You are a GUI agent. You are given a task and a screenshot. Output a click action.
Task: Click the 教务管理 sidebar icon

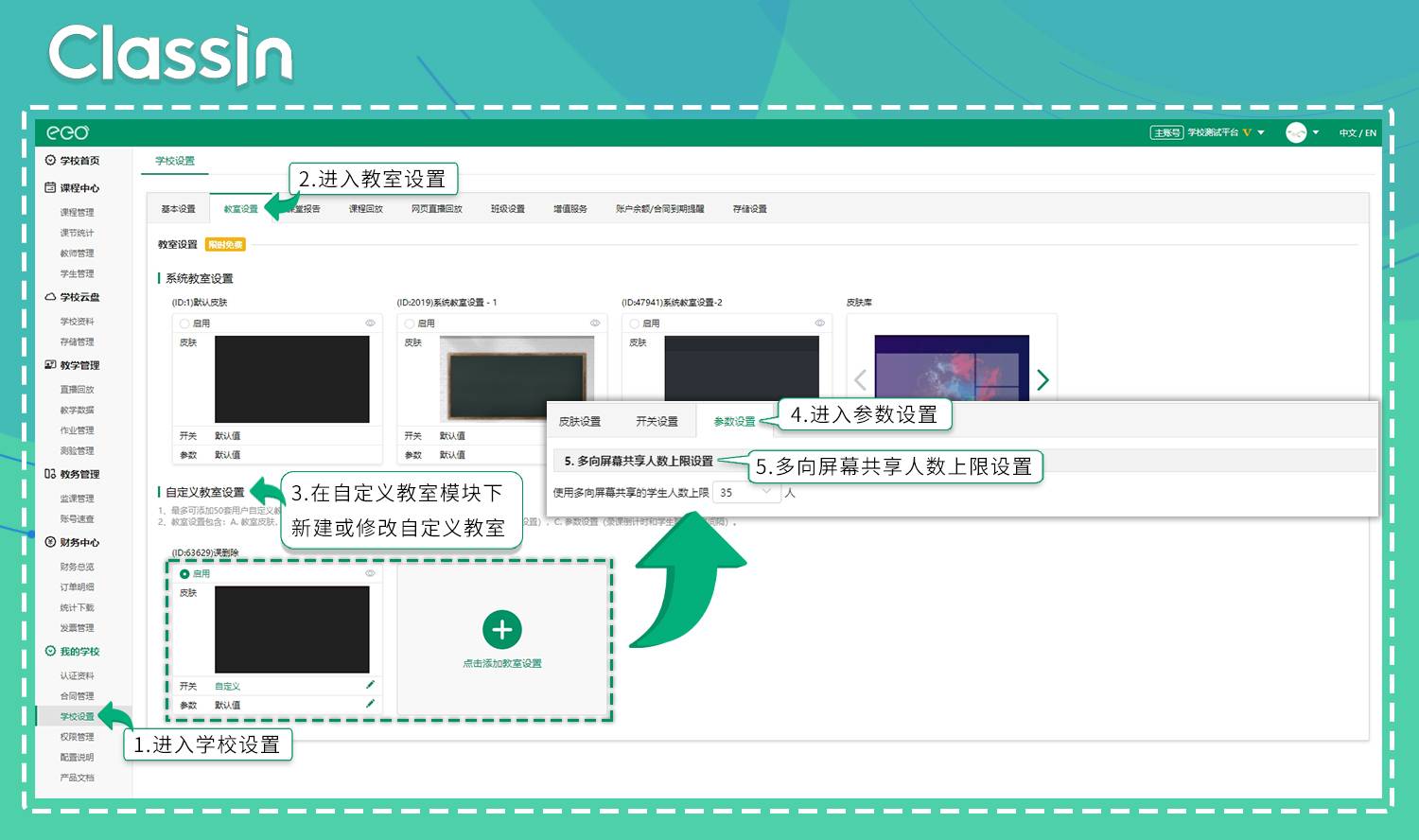[x=50, y=474]
